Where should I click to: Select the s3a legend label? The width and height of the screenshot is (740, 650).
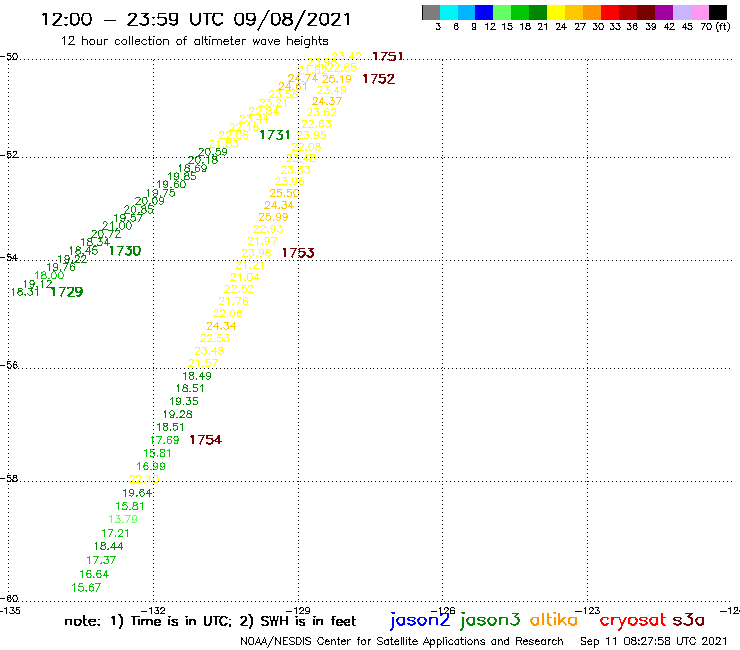point(689,620)
